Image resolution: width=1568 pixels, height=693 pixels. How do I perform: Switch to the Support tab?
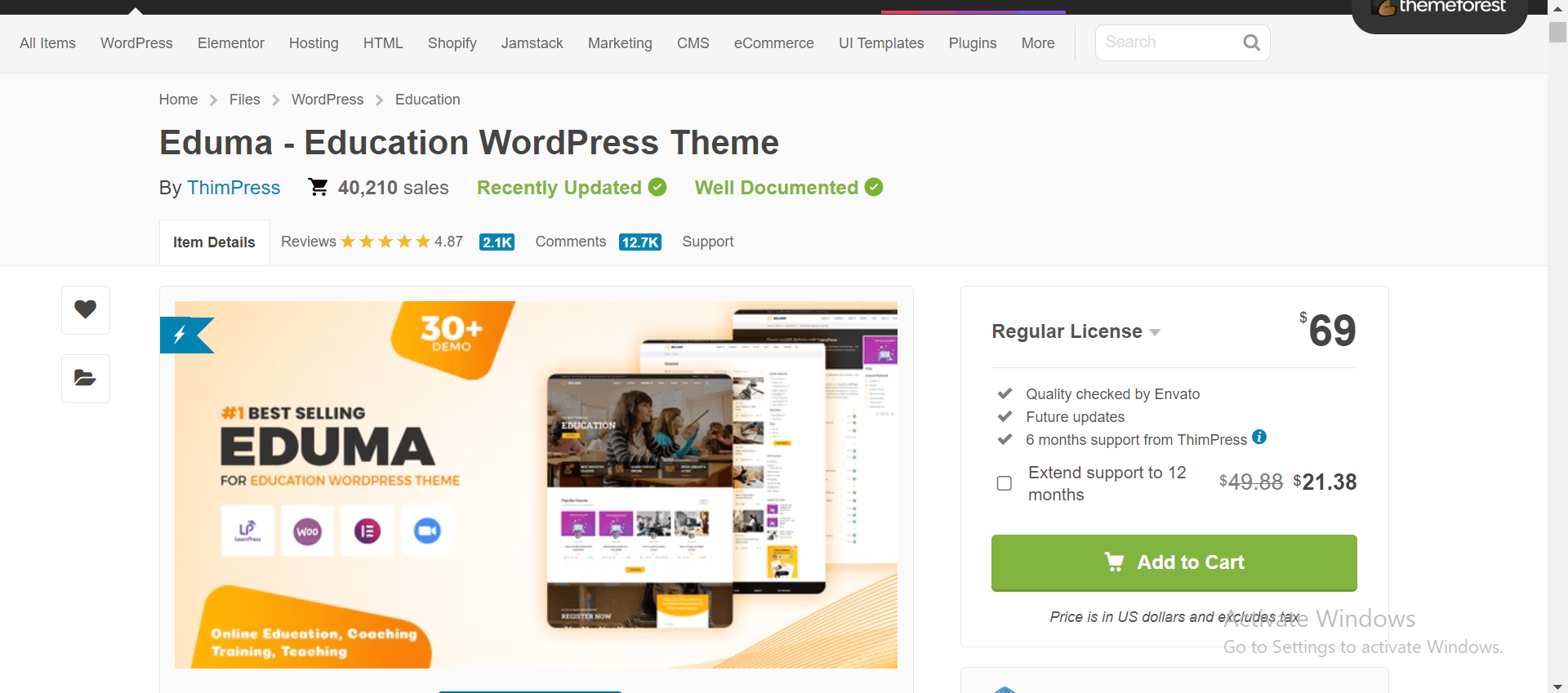708,242
